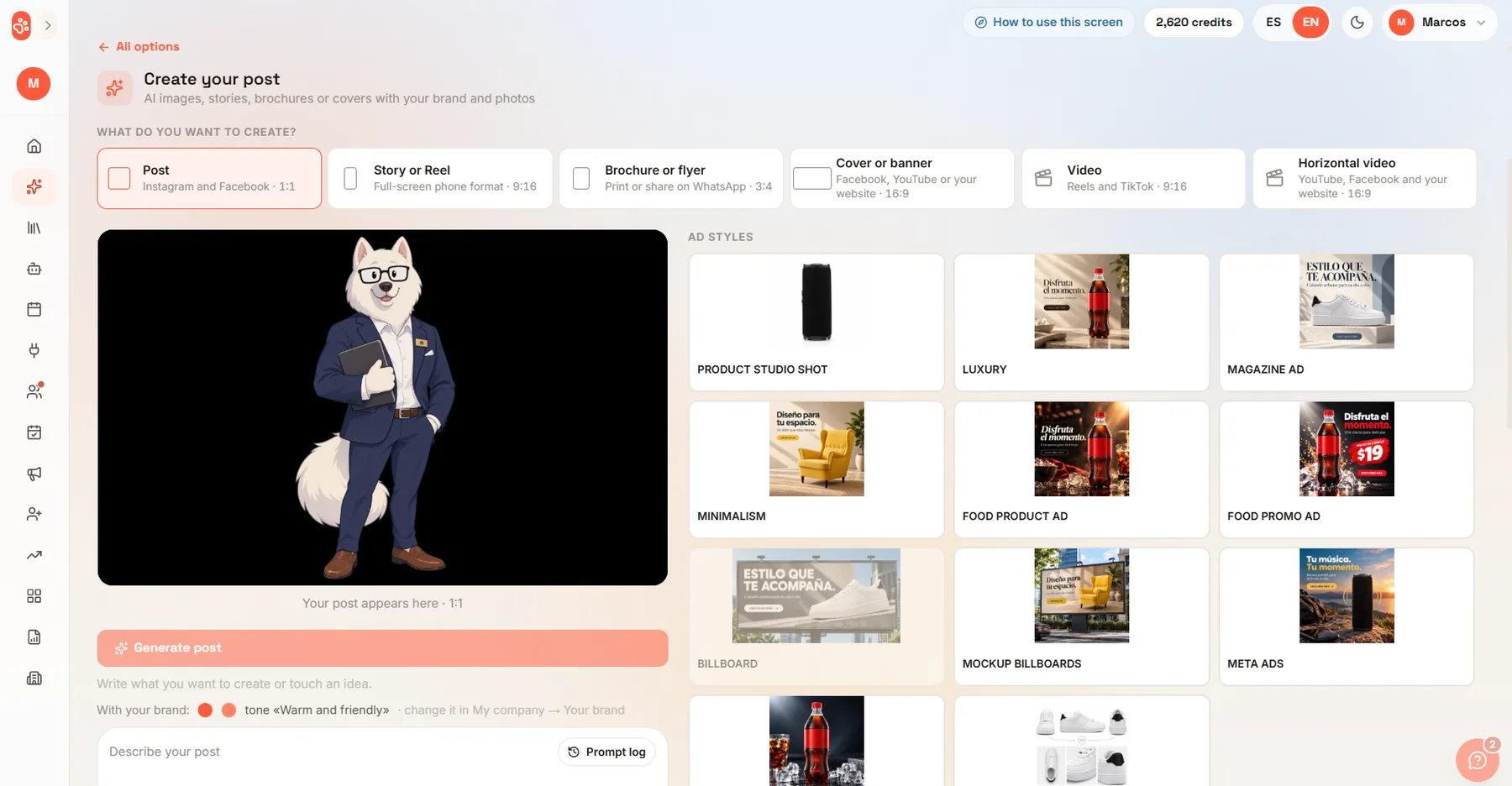Select the Story or Reel format option
The height and width of the screenshot is (786, 1512).
(x=440, y=178)
